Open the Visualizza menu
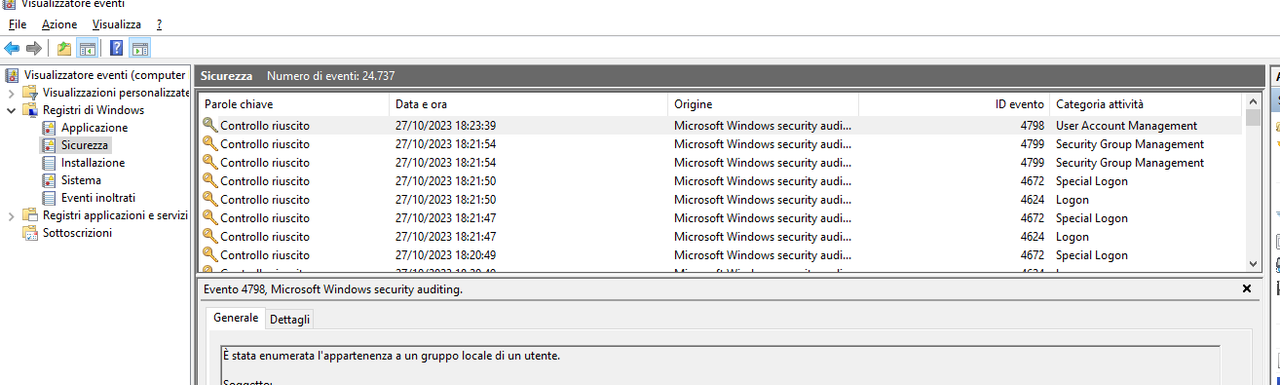Viewport: 1280px width, 385px height. pyautogui.click(x=116, y=24)
